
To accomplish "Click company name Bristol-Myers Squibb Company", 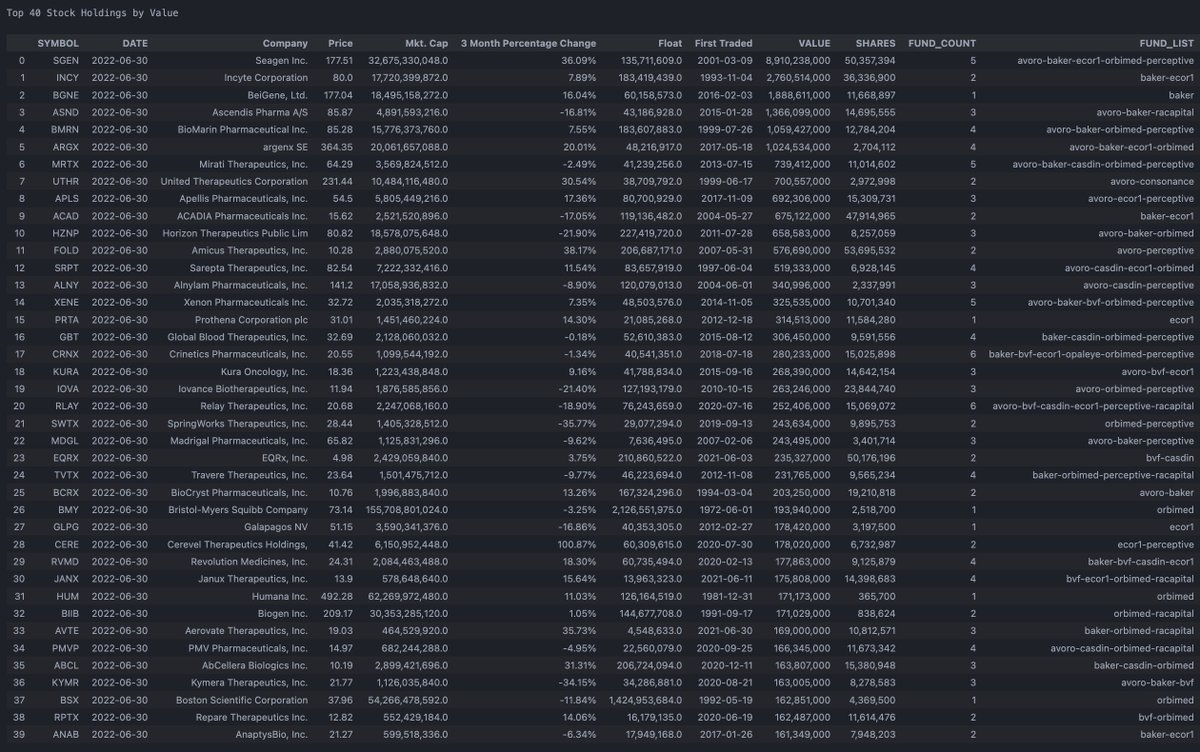I will tap(239, 508).
